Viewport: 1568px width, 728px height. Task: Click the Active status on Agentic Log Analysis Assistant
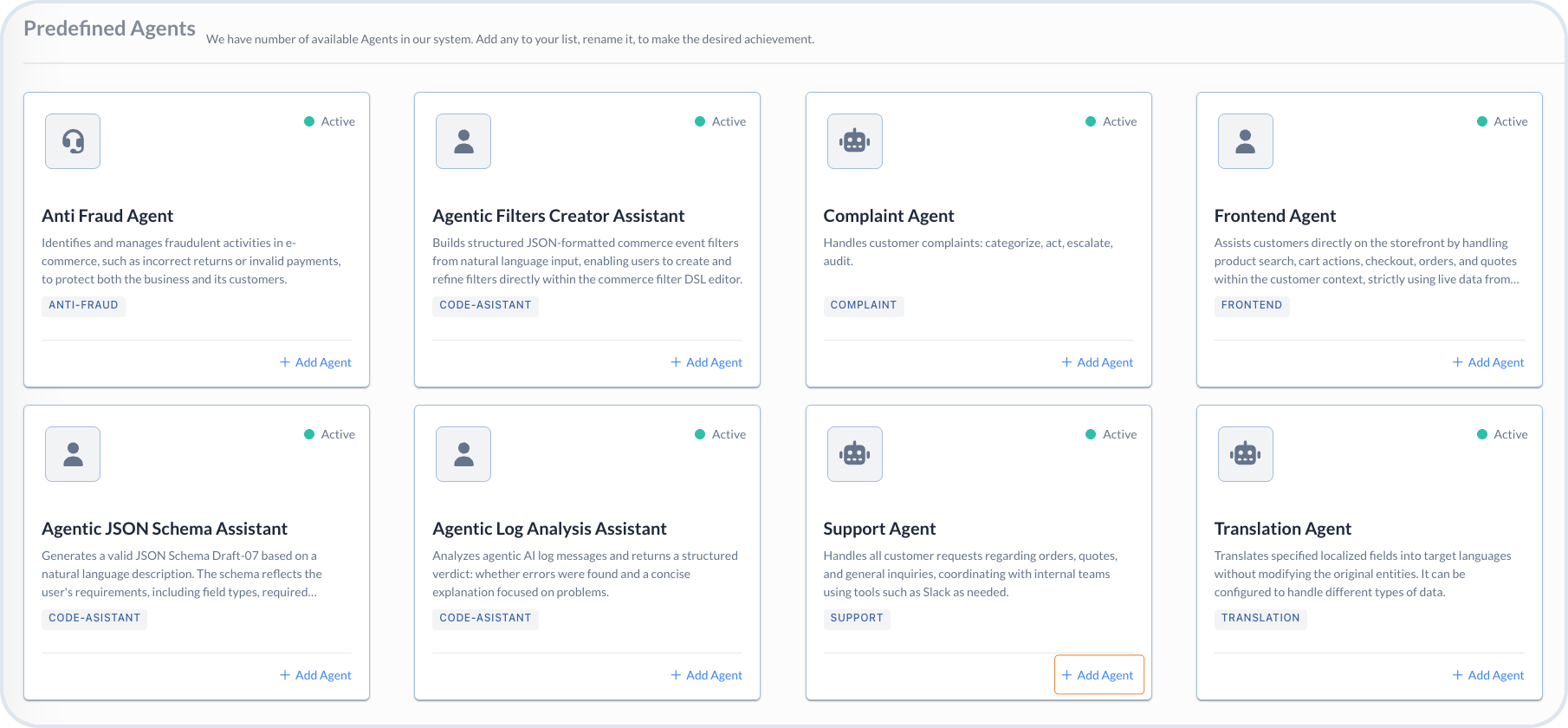pyautogui.click(x=721, y=434)
